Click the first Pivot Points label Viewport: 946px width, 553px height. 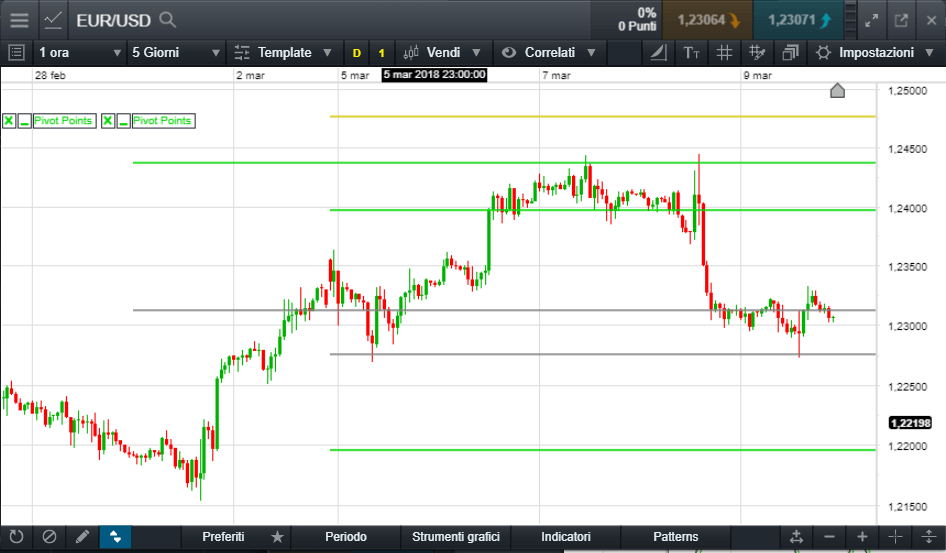click(63, 121)
